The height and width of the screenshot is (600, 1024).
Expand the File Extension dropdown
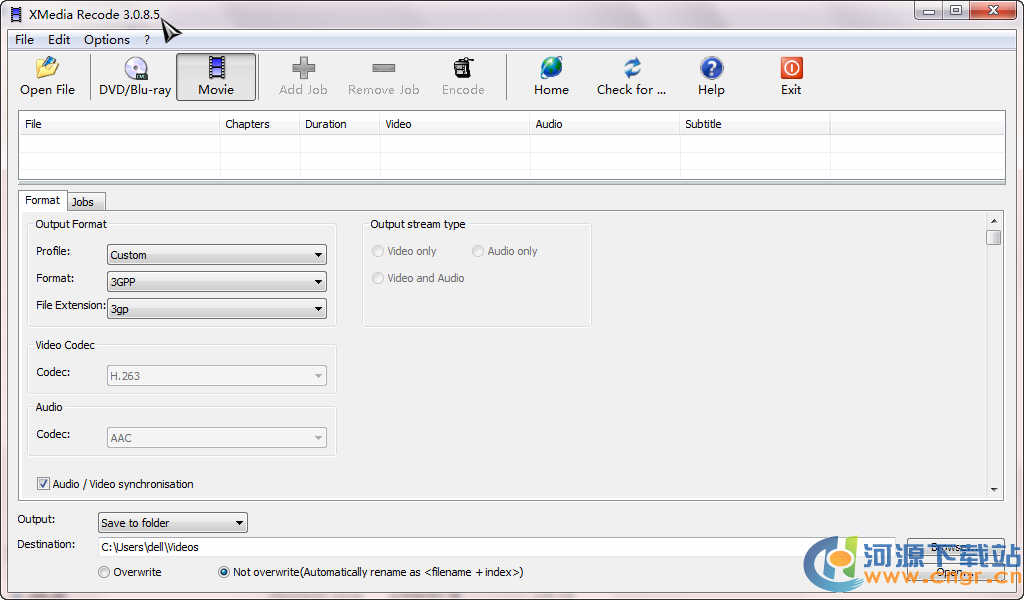(x=216, y=309)
